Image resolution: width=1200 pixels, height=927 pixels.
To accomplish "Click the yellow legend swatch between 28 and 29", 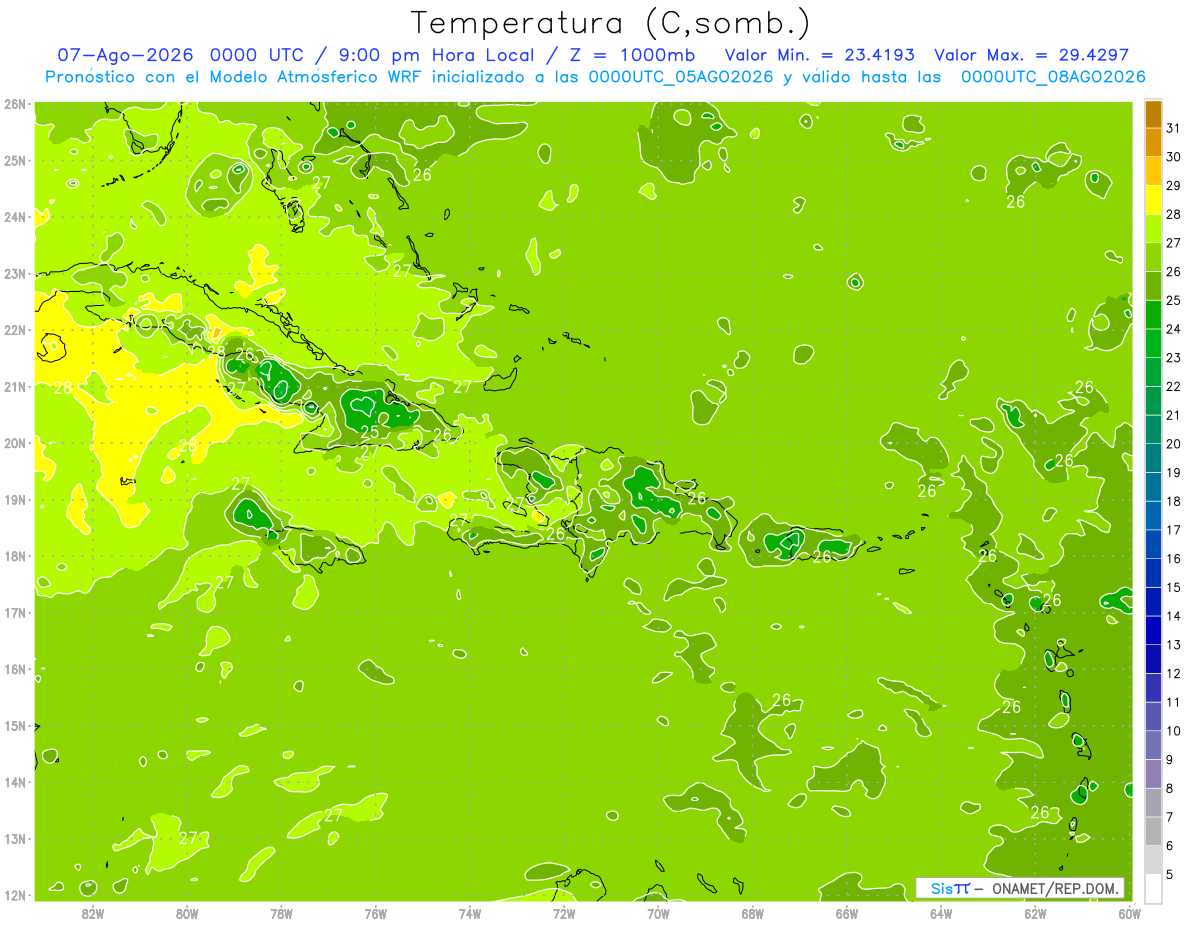I will (x=1153, y=199).
